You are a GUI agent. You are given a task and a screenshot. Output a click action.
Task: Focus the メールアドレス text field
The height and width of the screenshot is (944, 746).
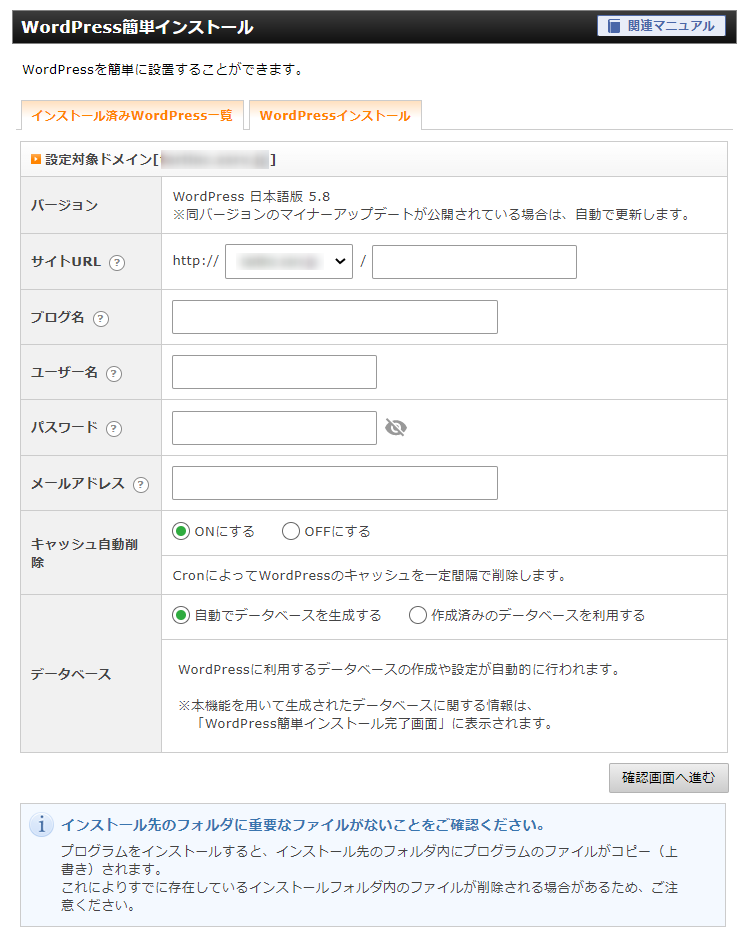335,483
